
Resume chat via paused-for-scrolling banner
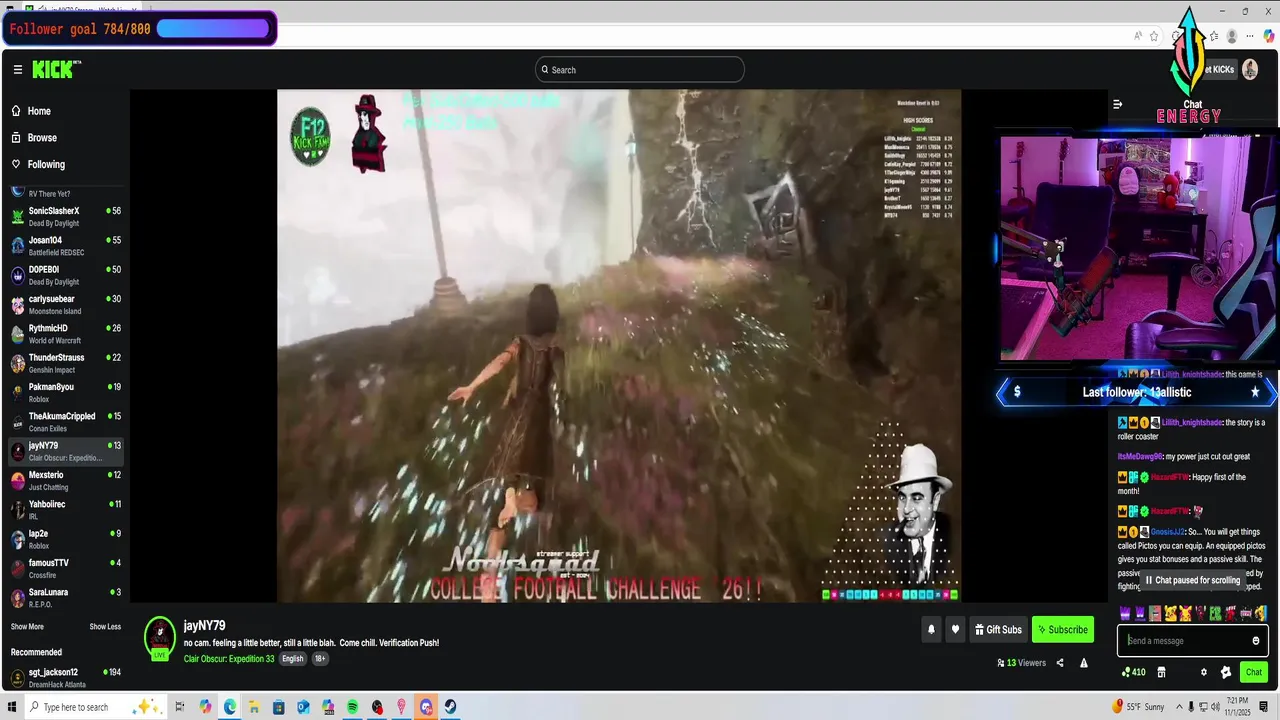(1192, 580)
